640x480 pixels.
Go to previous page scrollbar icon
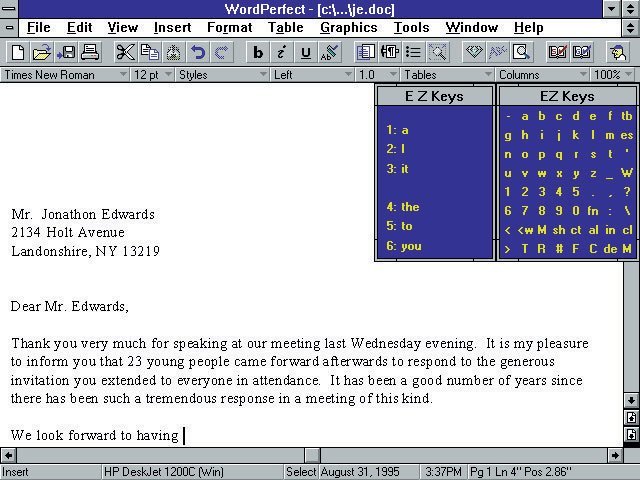[631, 417]
